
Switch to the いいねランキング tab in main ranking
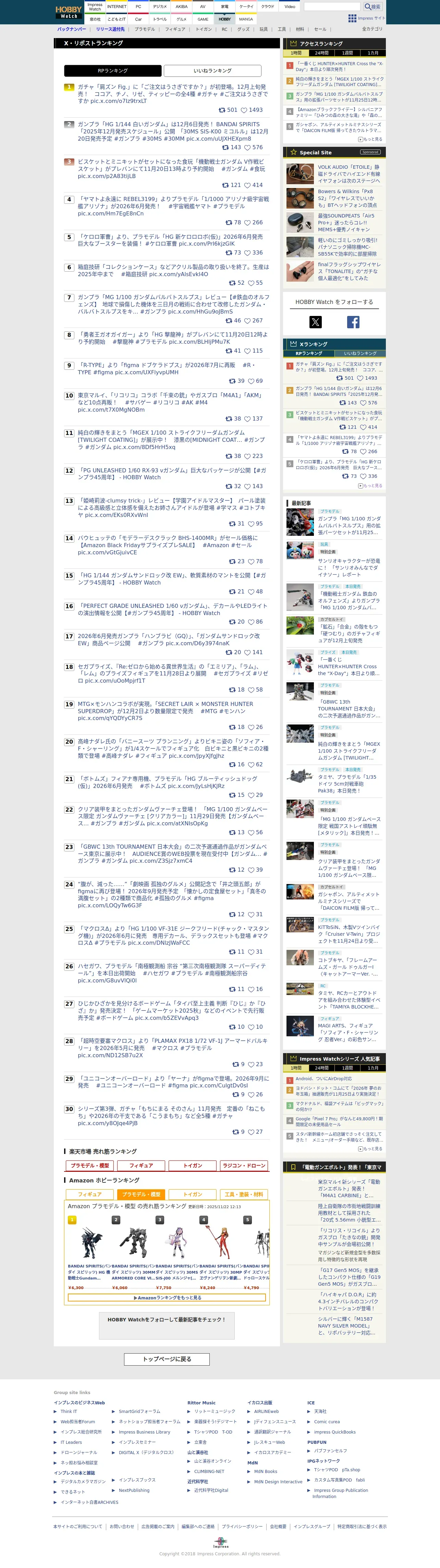[x=213, y=71]
